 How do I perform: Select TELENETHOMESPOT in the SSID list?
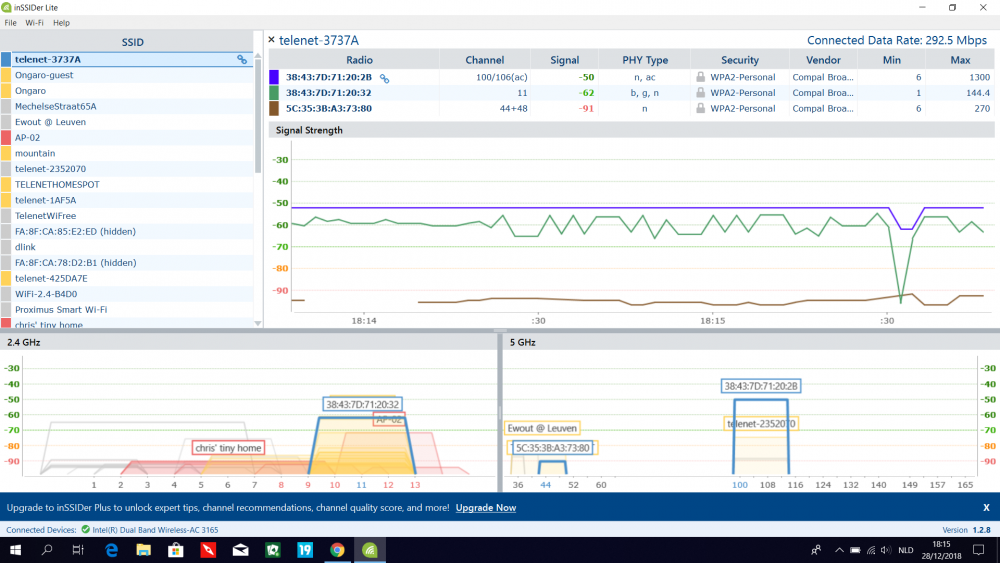[57, 185]
